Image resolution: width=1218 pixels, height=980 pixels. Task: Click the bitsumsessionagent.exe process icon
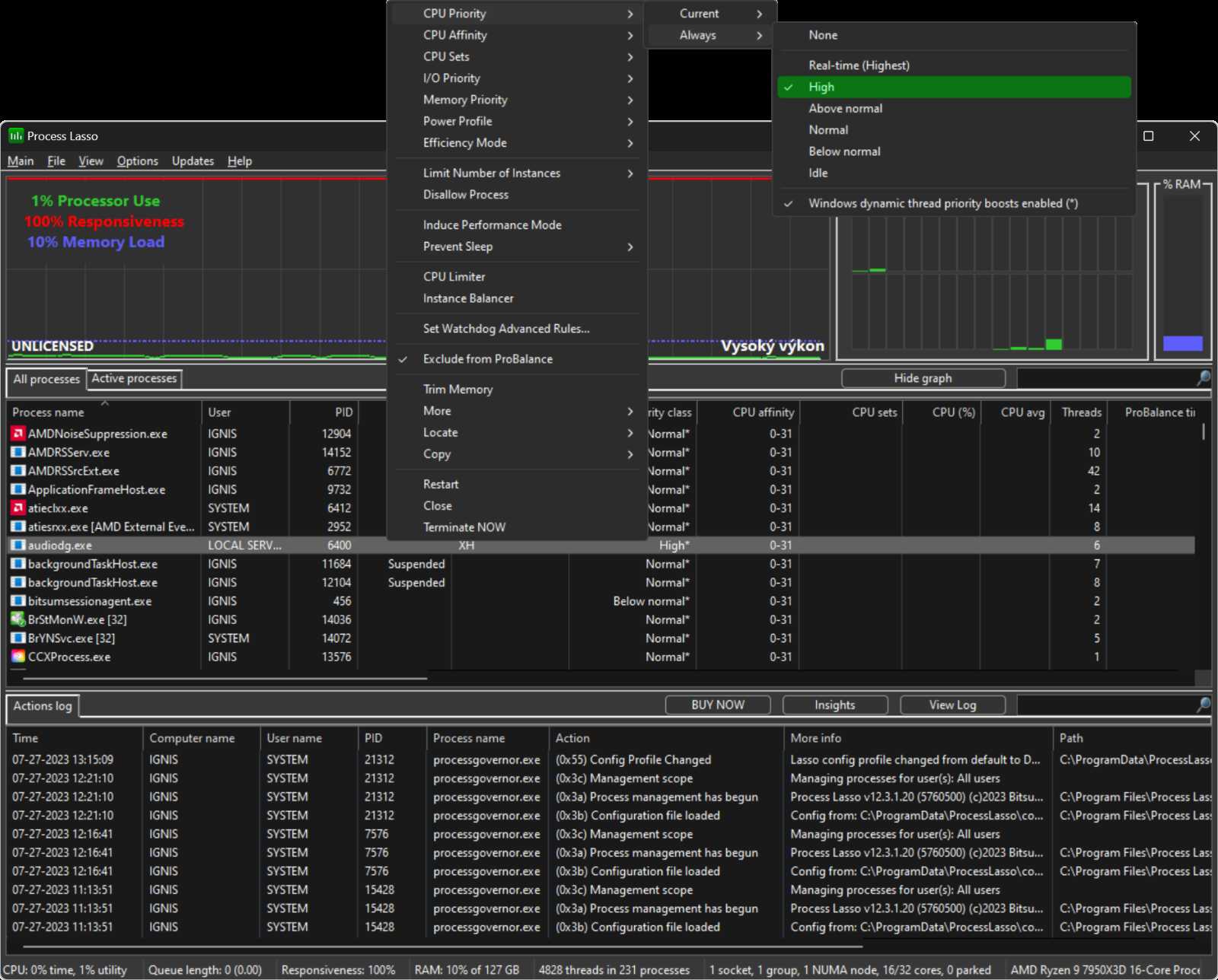tap(18, 601)
